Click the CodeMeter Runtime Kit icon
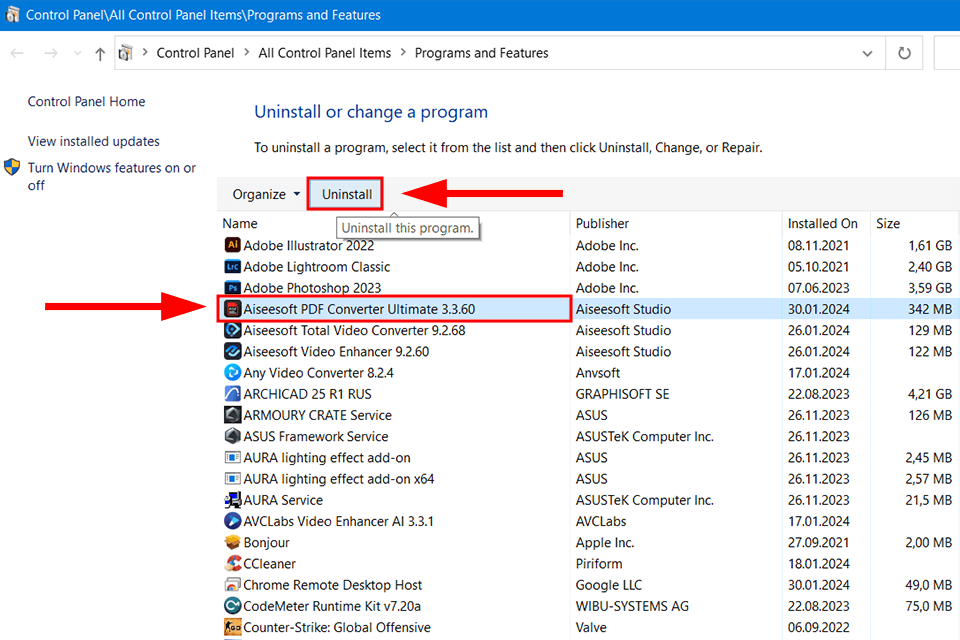This screenshot has width=960, height=640. 233,606
